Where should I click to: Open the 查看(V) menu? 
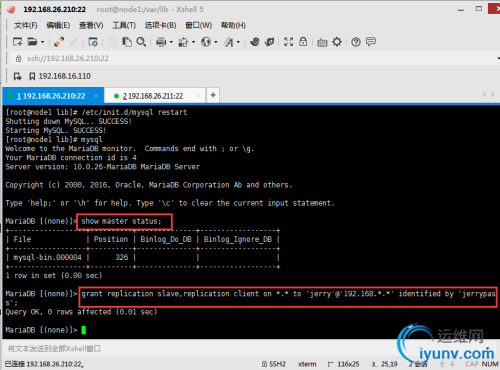point(91,25)
